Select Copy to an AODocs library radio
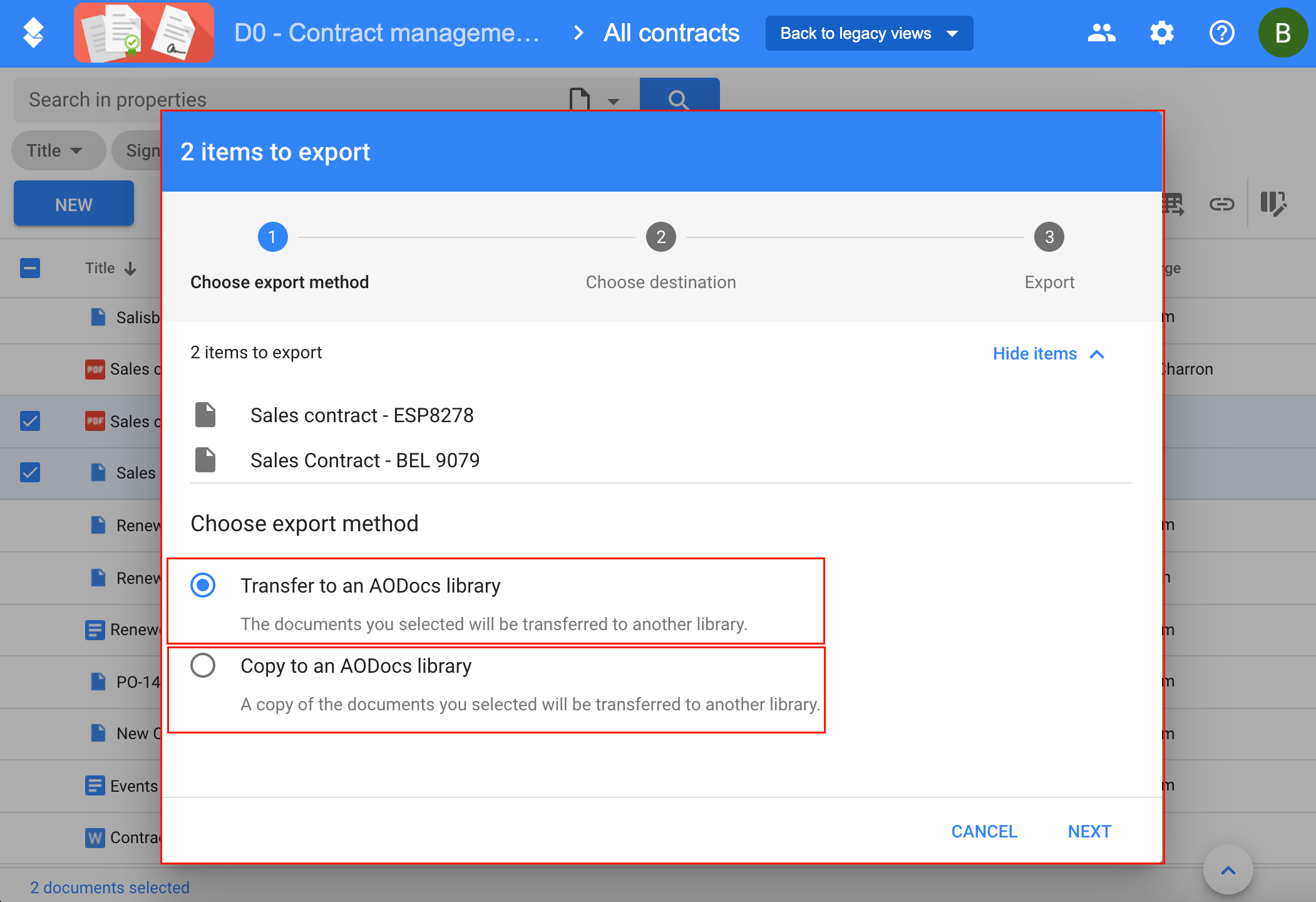Image resolution: width=1316 pixels, height=902 pixels. point(203,665)
